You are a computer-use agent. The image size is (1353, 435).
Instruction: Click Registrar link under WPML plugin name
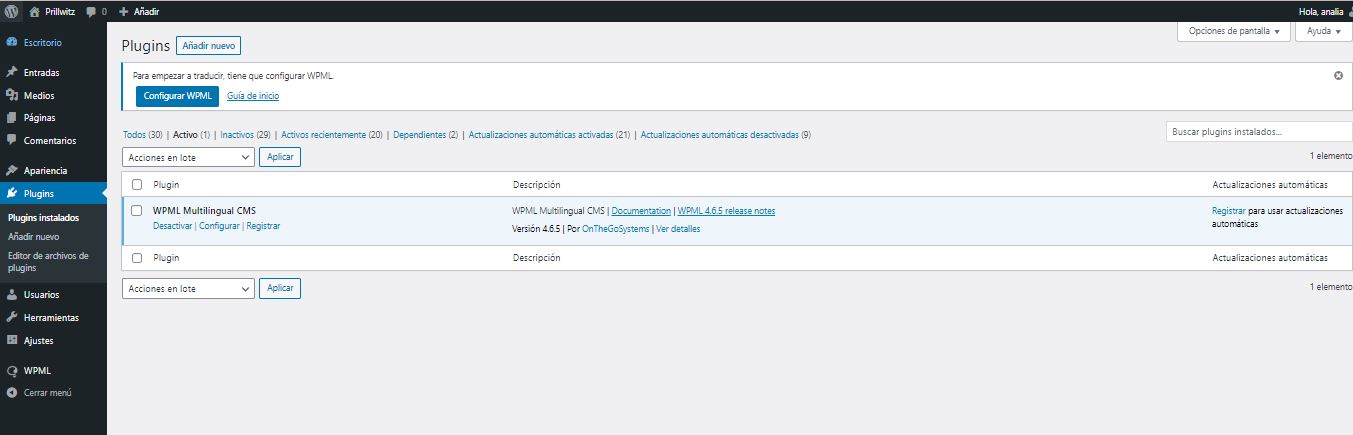click(263, 226)
